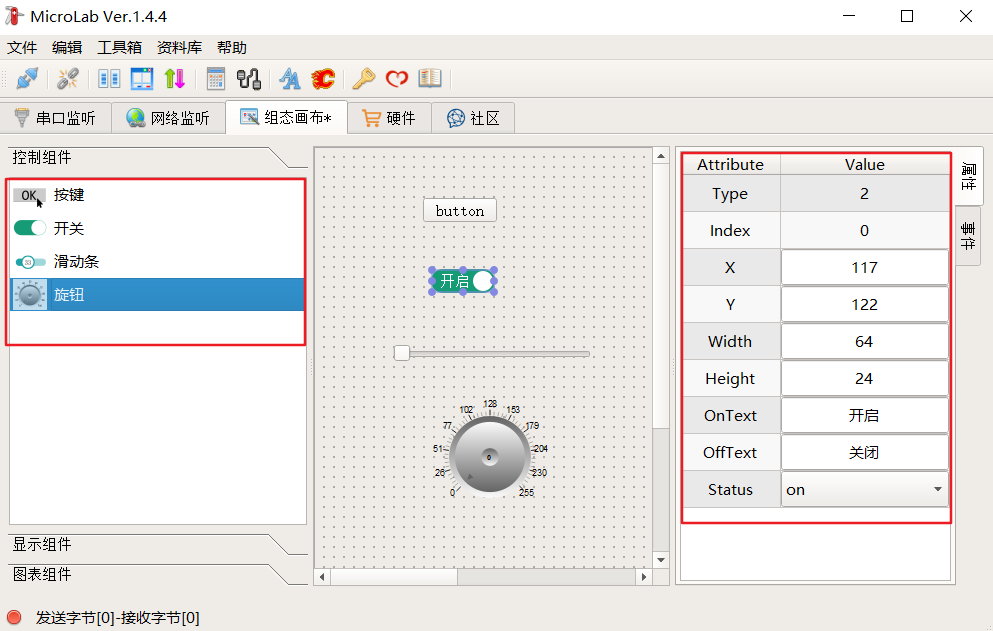Click the X value field in the attribute table

pos(864,267)
